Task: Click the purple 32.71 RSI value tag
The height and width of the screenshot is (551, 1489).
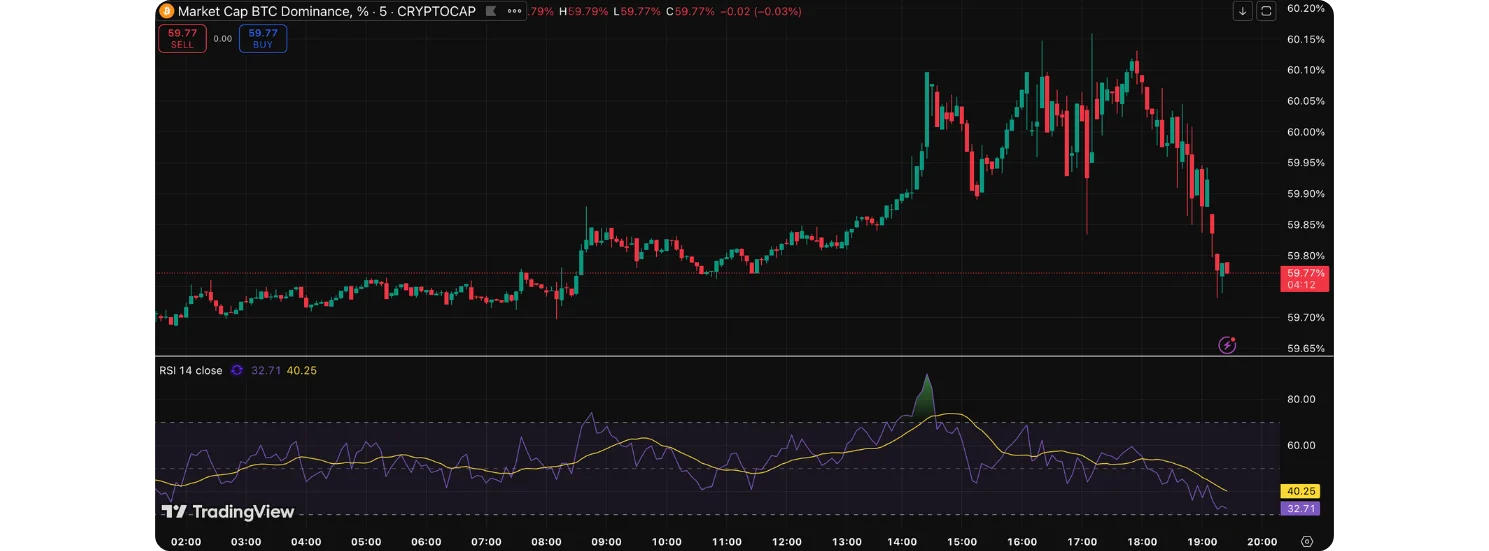Action: point(1303,508)
